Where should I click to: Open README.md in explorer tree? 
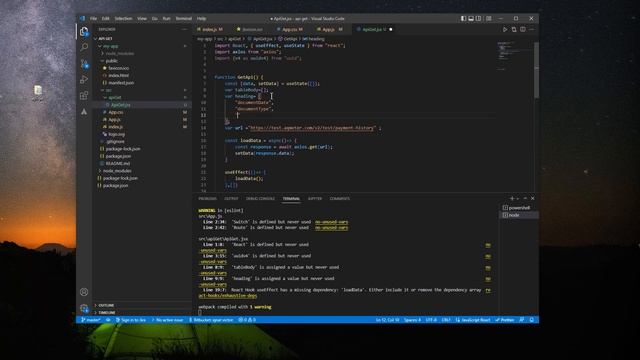[118, 163]
